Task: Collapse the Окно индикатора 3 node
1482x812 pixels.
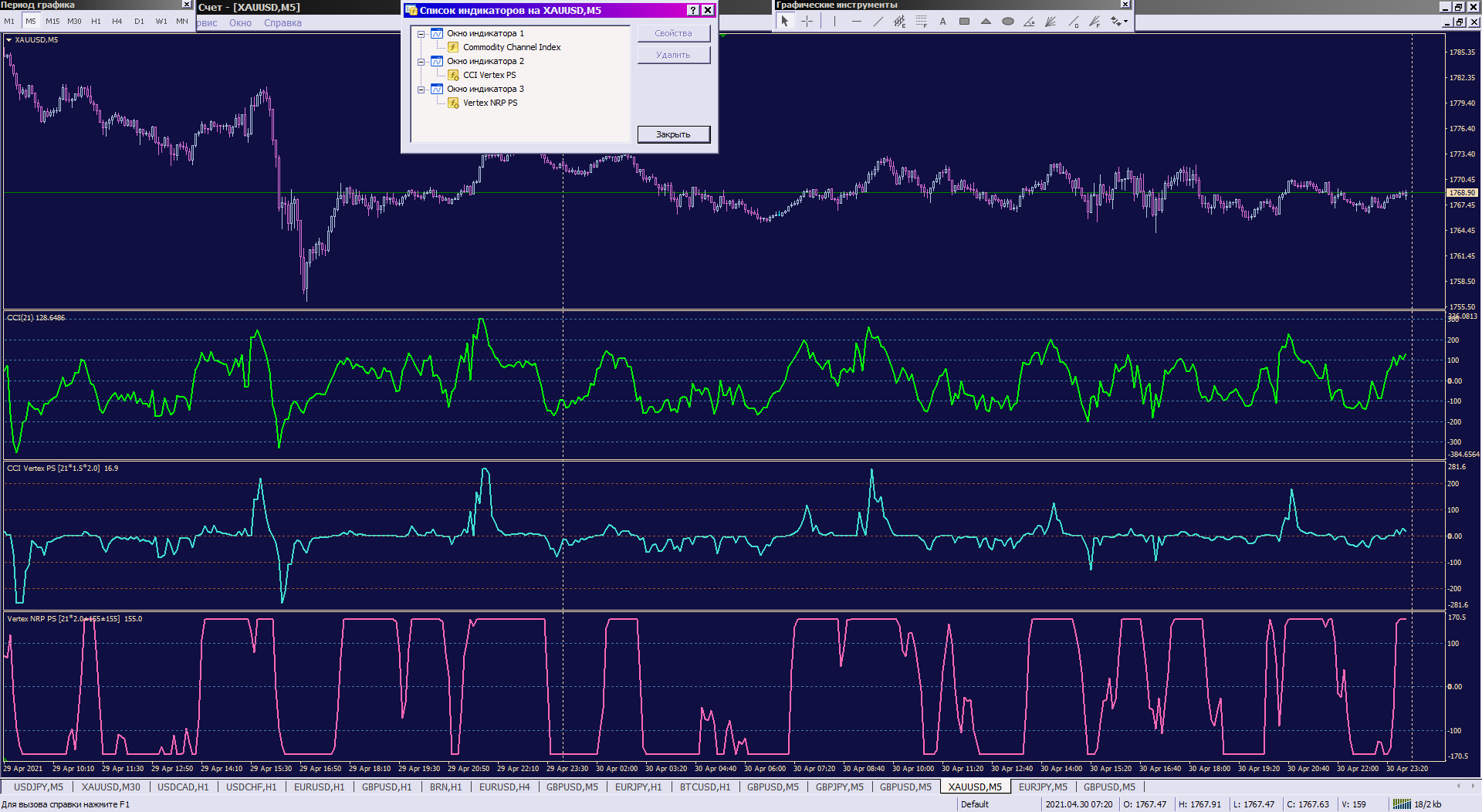Action: (x=421, y=90)
